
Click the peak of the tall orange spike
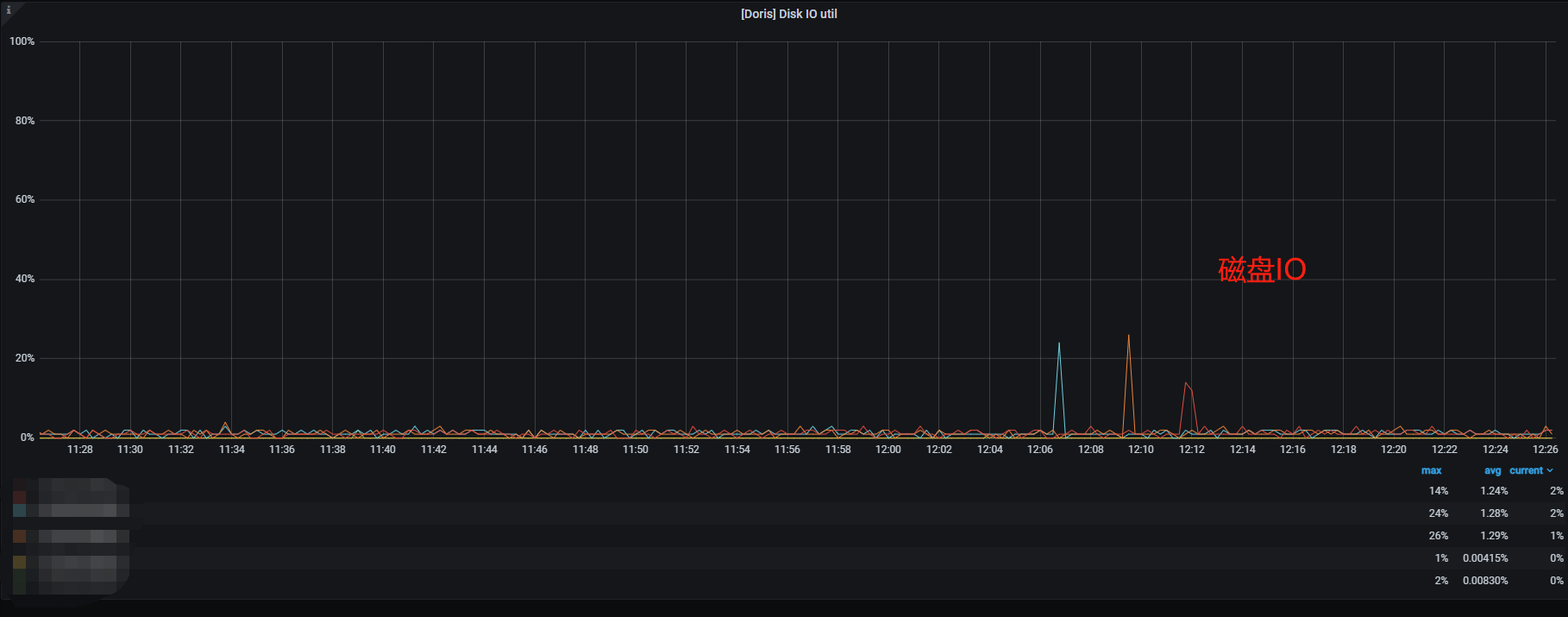tap(1128, 336)
